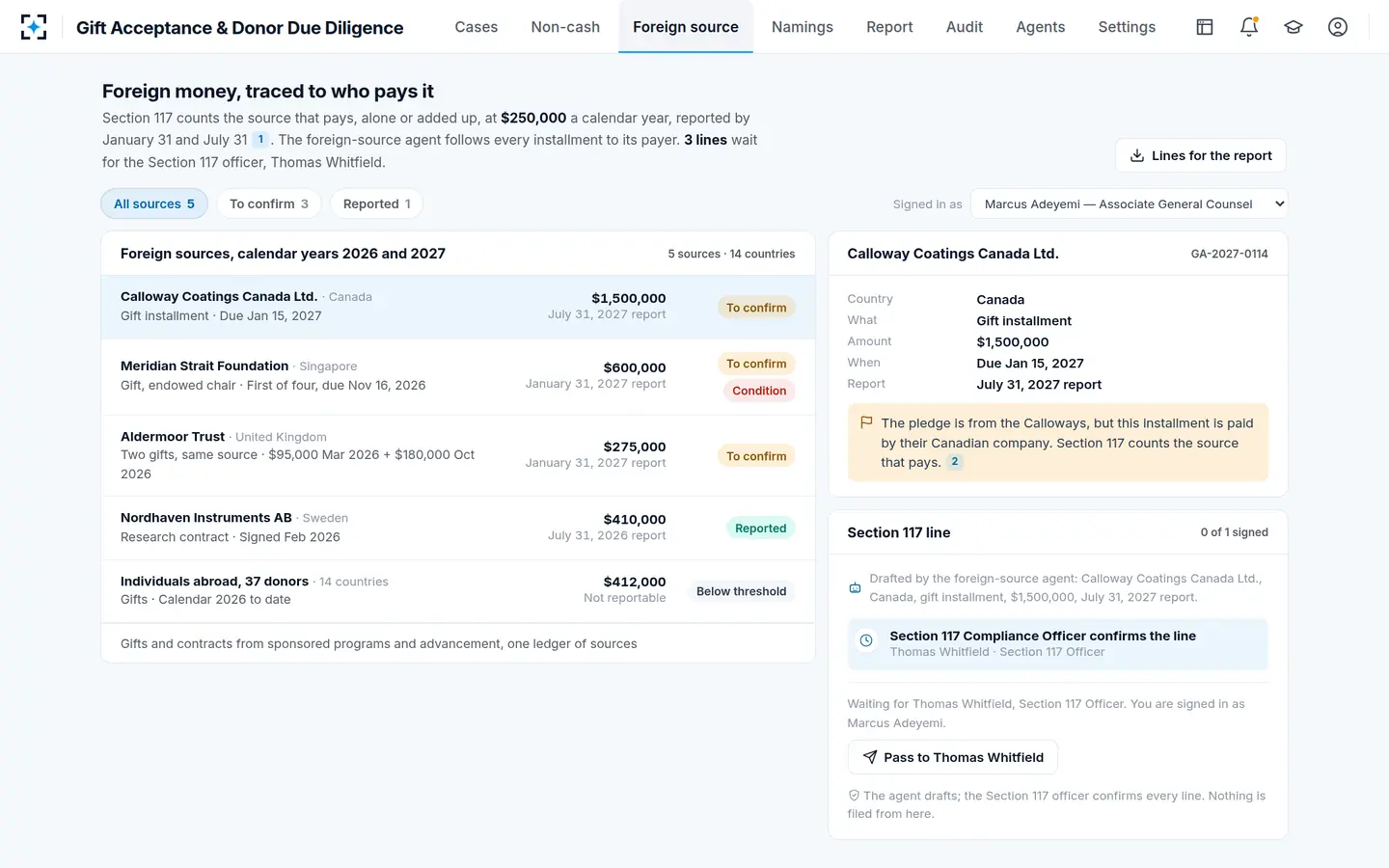Screen dimensions: 1389x868
Task: Switch to the Non-cash tab
Action: pos(565,27)
